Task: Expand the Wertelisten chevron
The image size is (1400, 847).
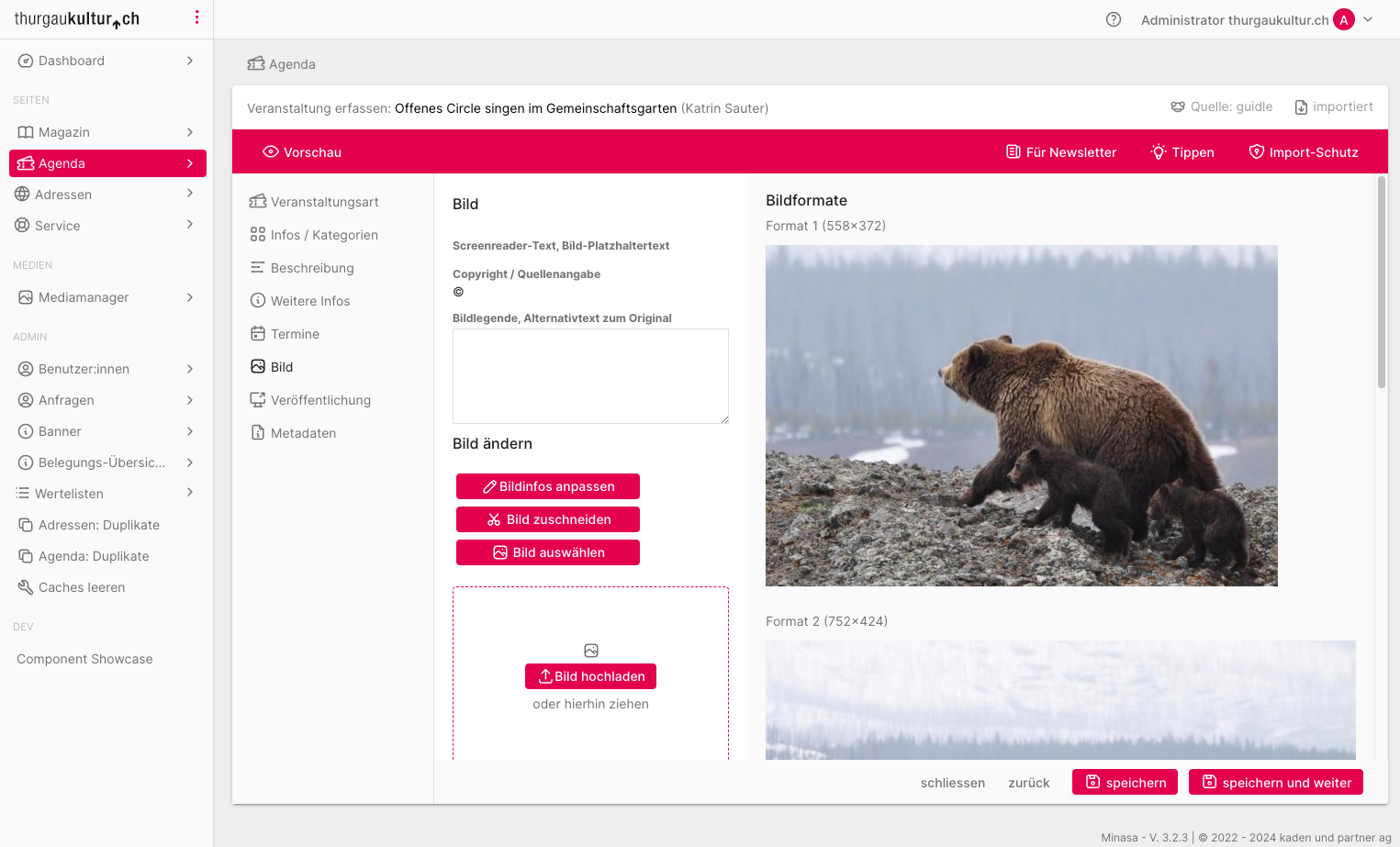Action: 190,493
